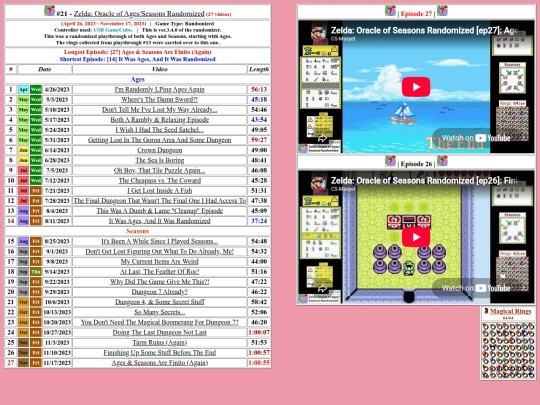Open It Was Ages, And It Was Randomized row link
Image resolution: width=540 pixels, height=405 pixels.
tap(159, 221)
